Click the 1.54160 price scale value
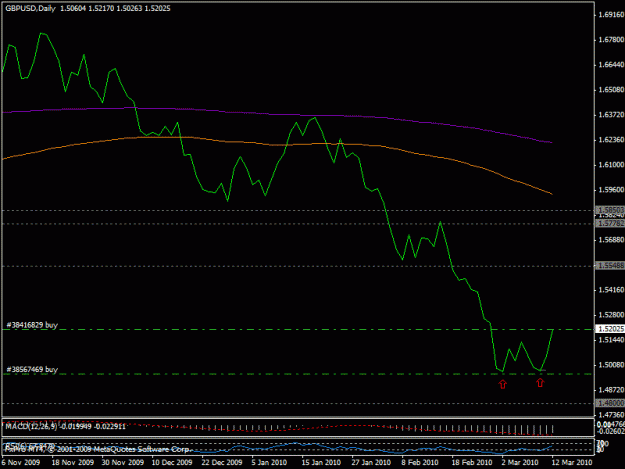Viewport: 625px width, 469px height. pos(611,290)
